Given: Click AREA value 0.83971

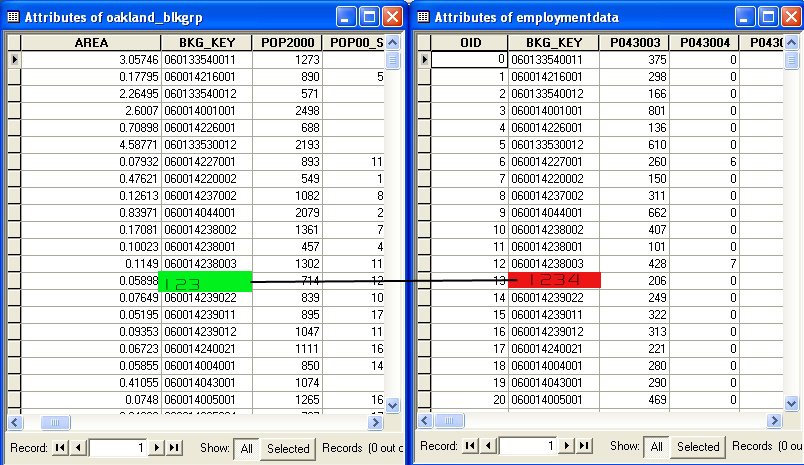Looking at the screenshot, I should 91,212.
